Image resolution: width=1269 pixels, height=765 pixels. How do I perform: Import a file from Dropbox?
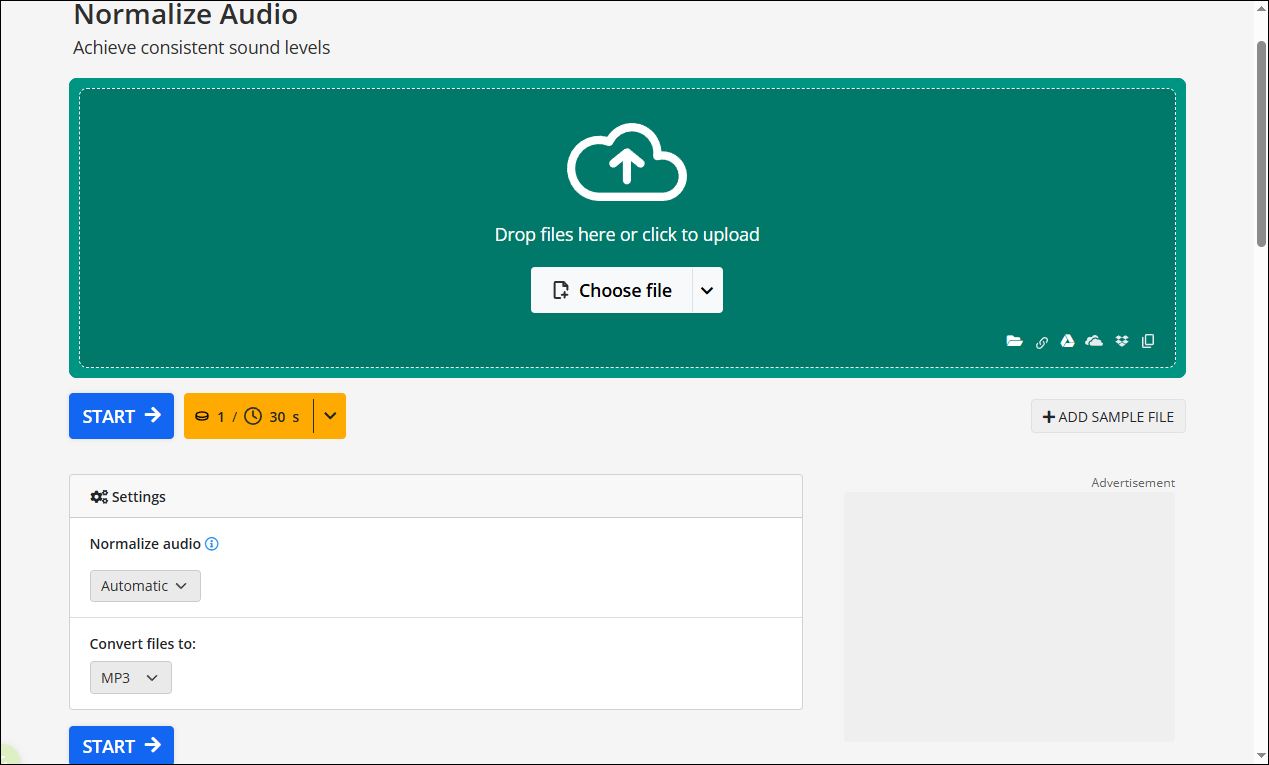tap(1121, 341)
